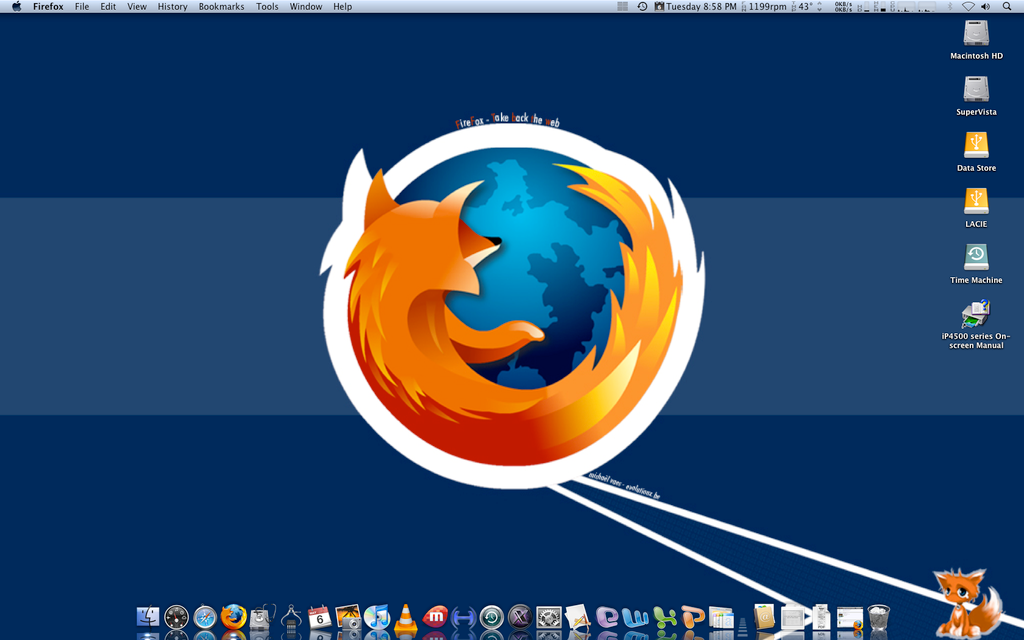Viewport: 1024px width, 640px height.
Task: Click the minimized Firefox window in Dock
Action: click(x=850, y=616)
